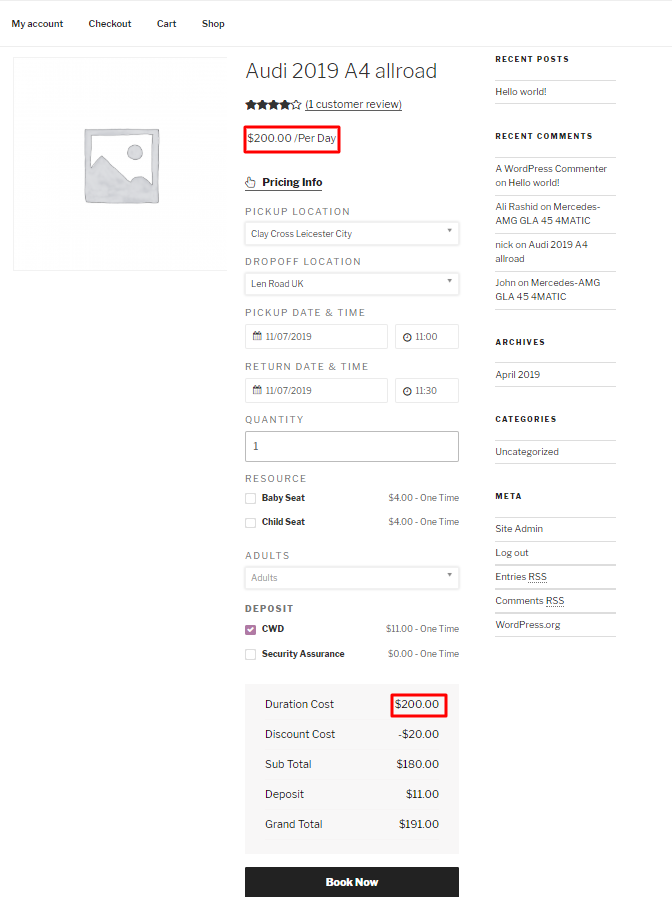The image size is (672, 897).
Task: Open the Entries RSS link
Action: [x=521, y=577]
